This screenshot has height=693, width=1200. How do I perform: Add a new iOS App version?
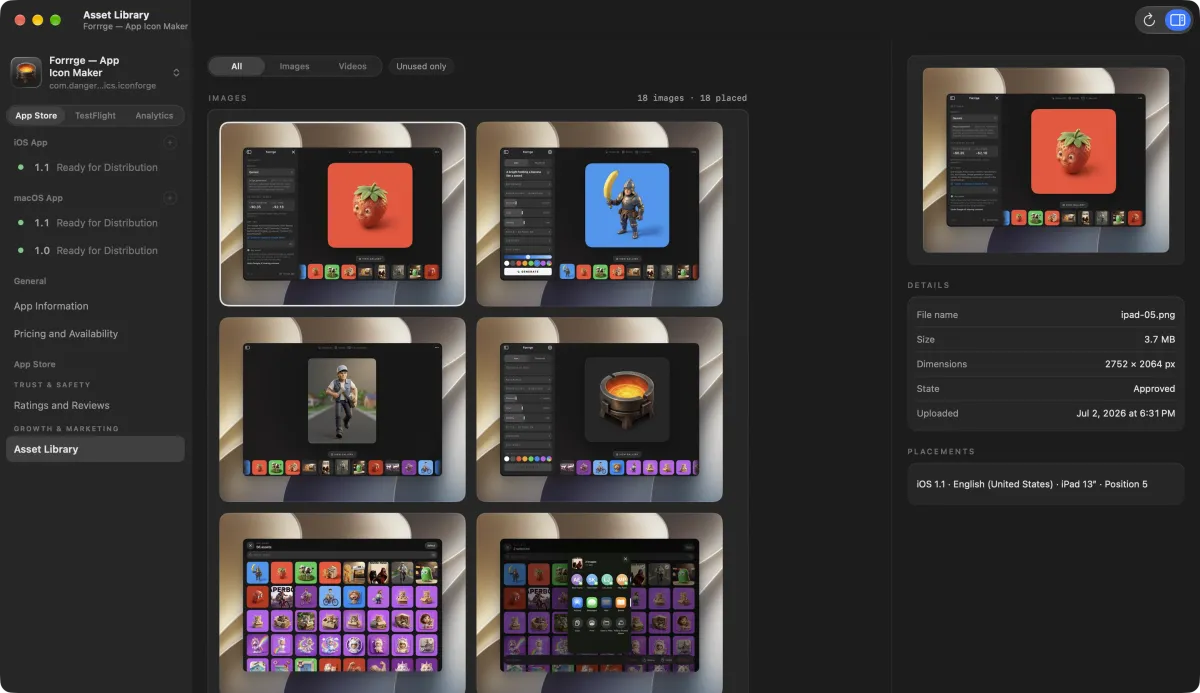pyautogui.click(x=170, y=143)
